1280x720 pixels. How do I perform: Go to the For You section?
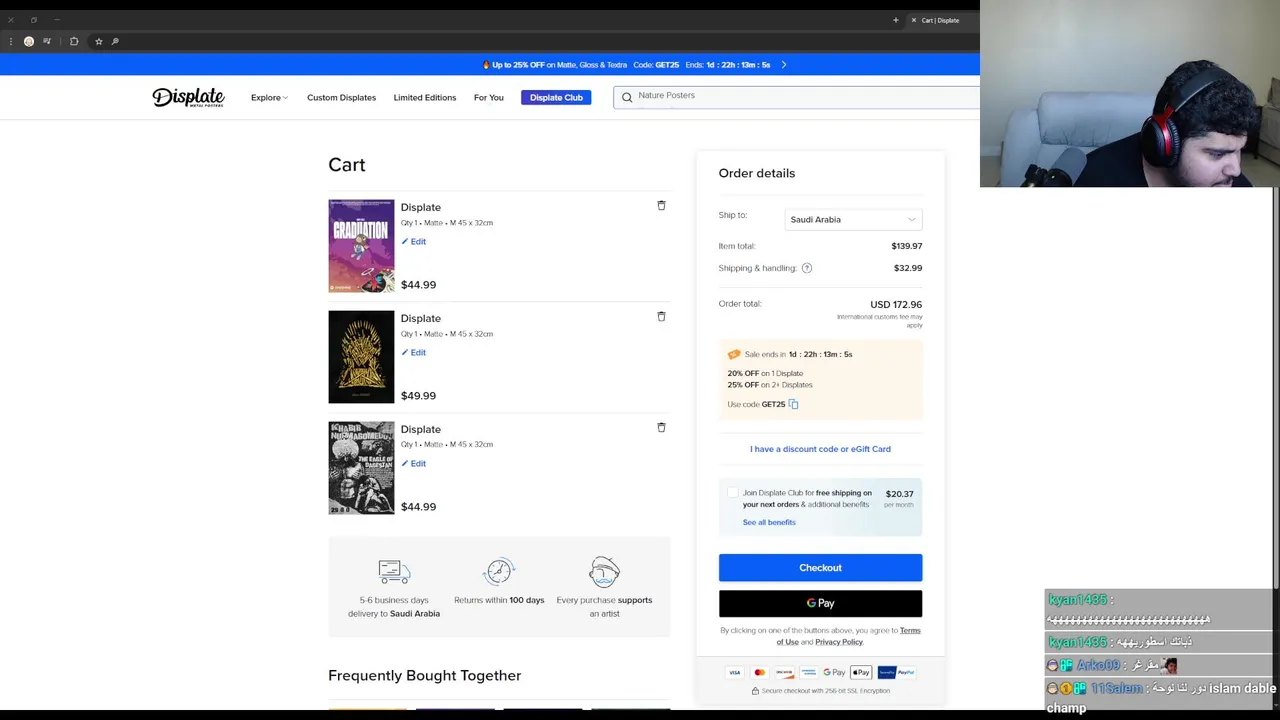coord(488,97)
